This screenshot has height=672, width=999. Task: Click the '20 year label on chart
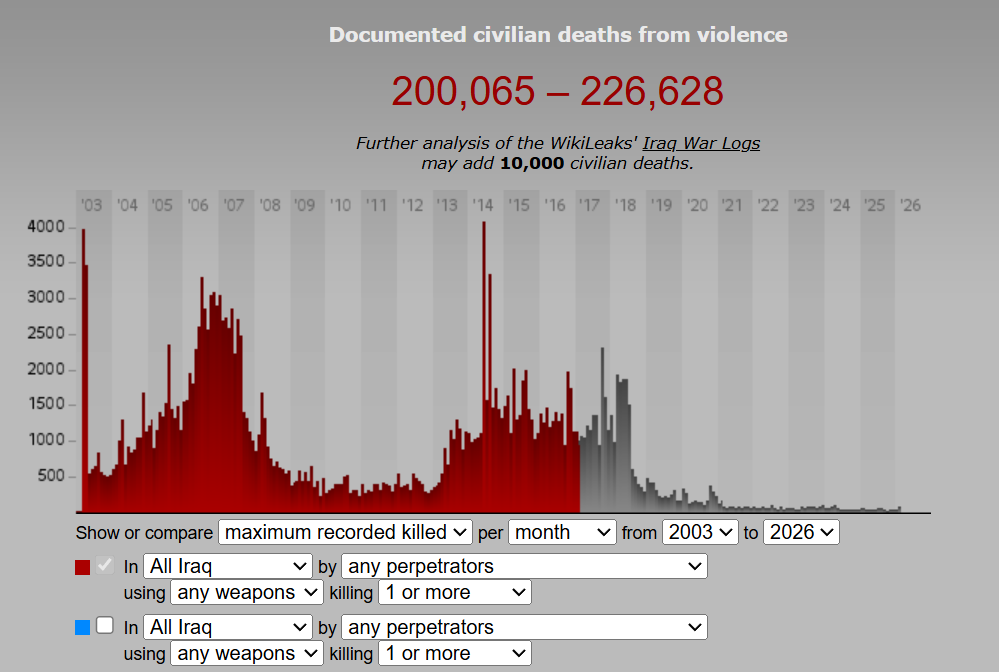[698, 205]
